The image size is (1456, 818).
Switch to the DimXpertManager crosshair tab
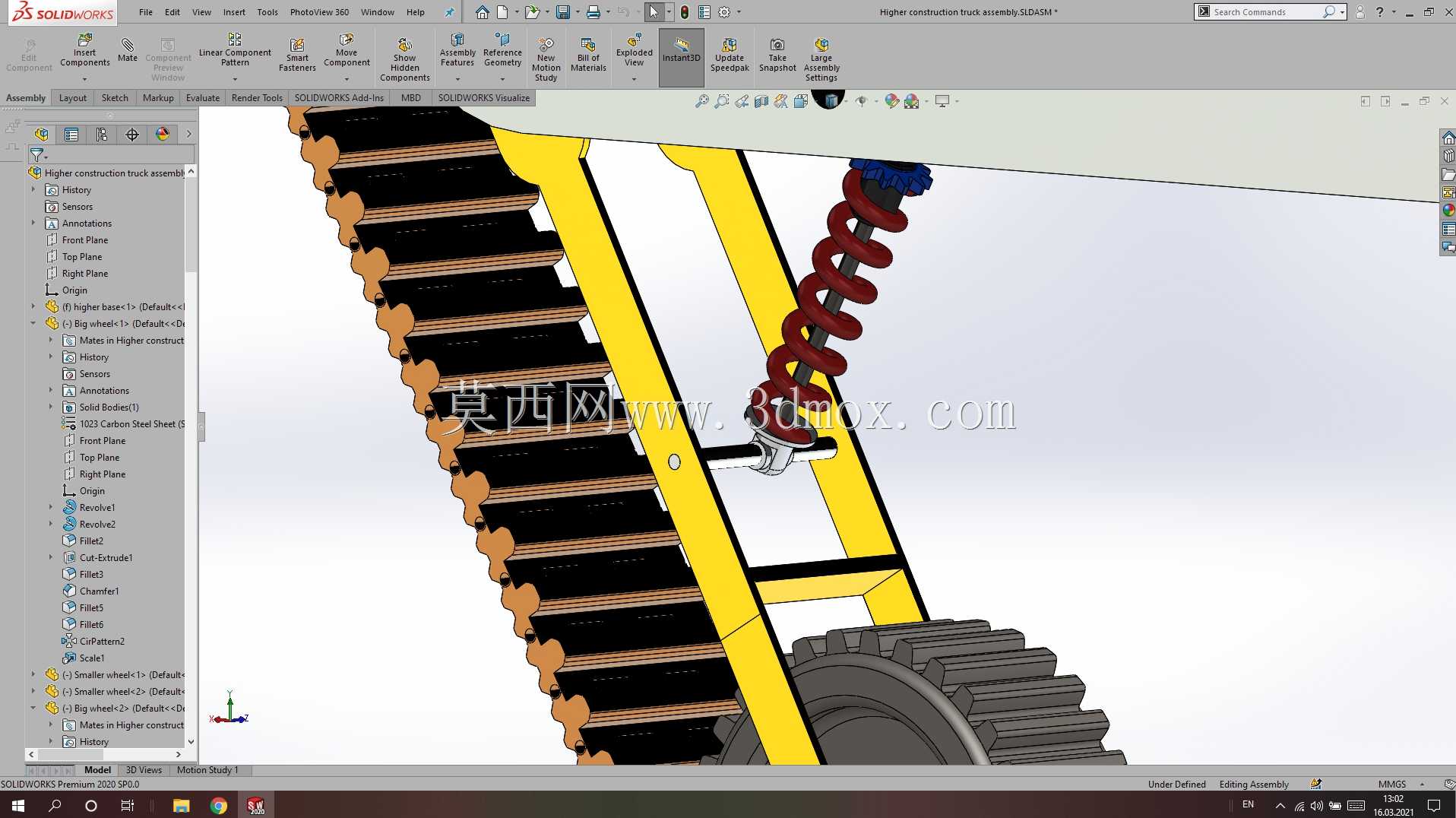[x=132, y=135]
